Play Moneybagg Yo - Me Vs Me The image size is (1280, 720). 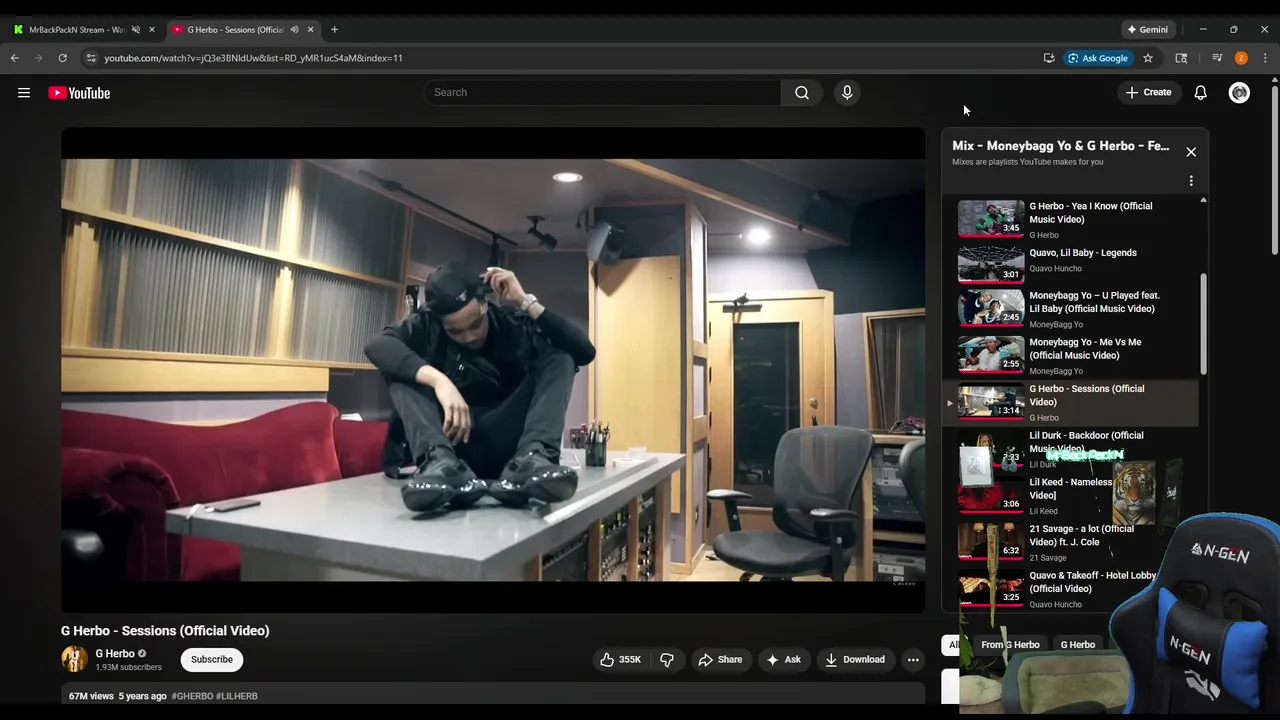point(1070,355)
